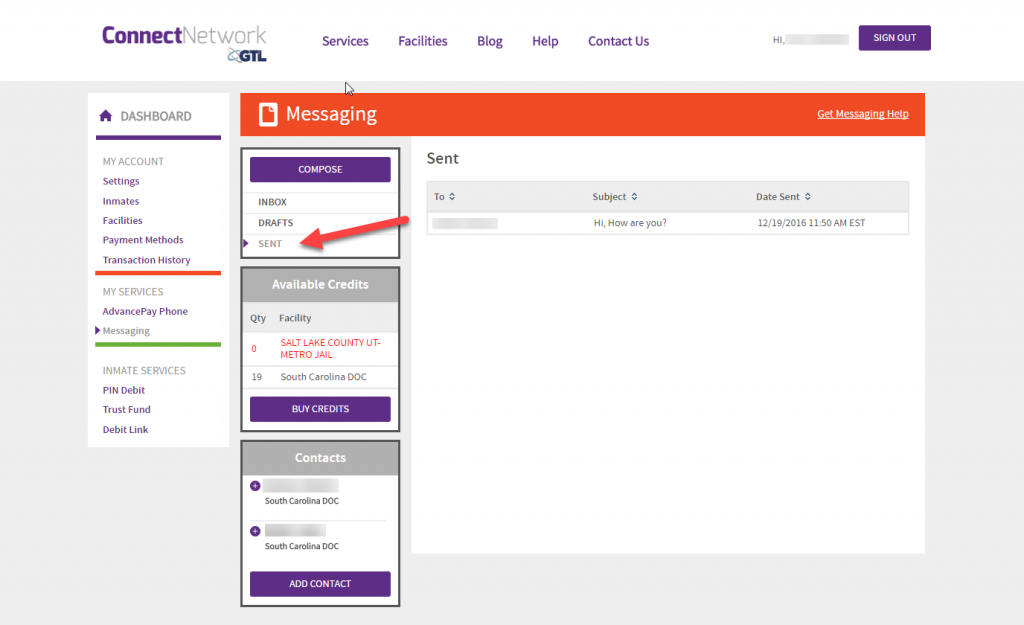
Task: Click the Add Contact button
Action: (x=320, y=584)
